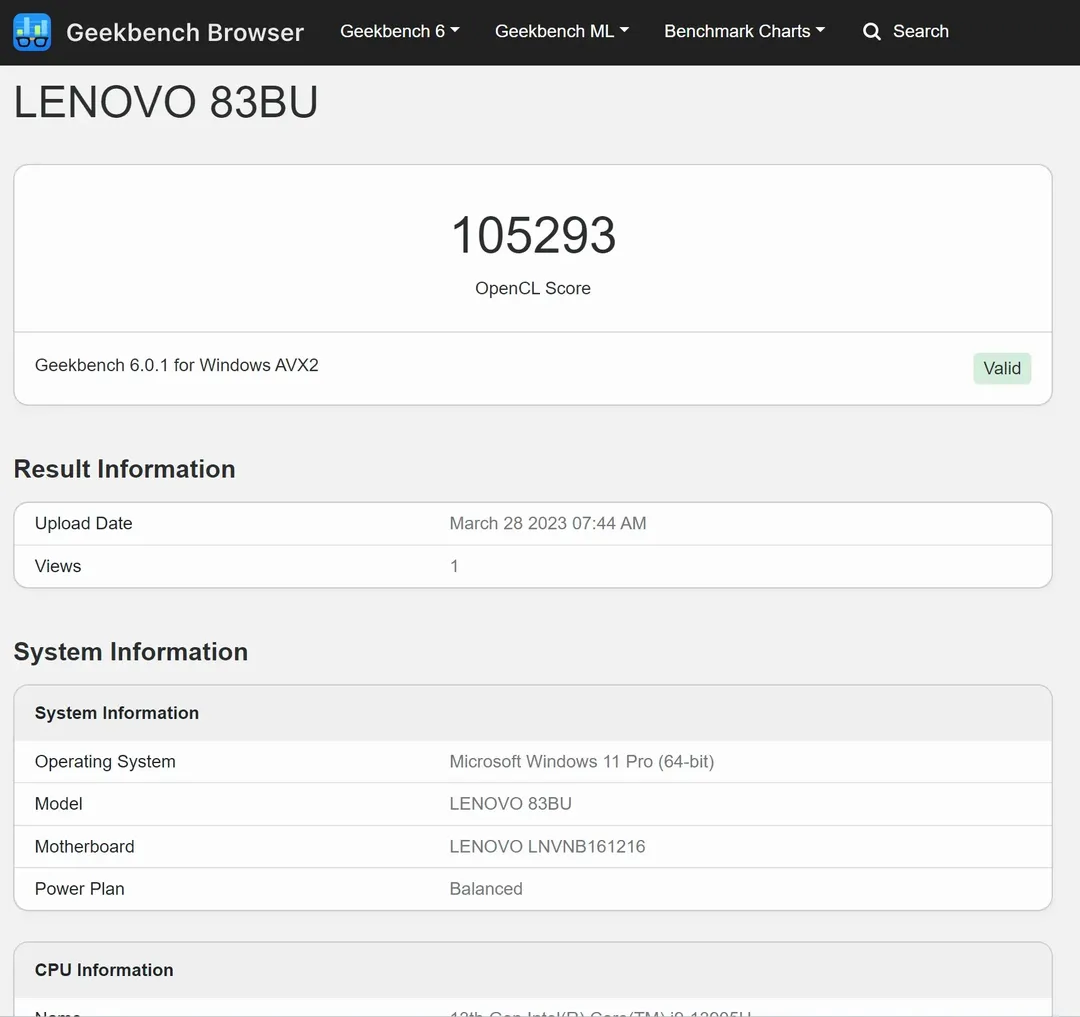This screenshot has height=1017, width=1080.
Task: Click the Result Information heading
Action: (124, 469)
